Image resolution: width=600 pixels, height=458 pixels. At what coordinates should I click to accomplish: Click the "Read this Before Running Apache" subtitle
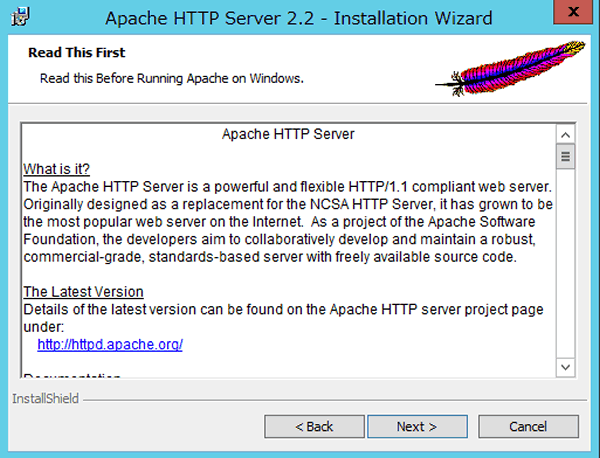[x=171, y=77]
